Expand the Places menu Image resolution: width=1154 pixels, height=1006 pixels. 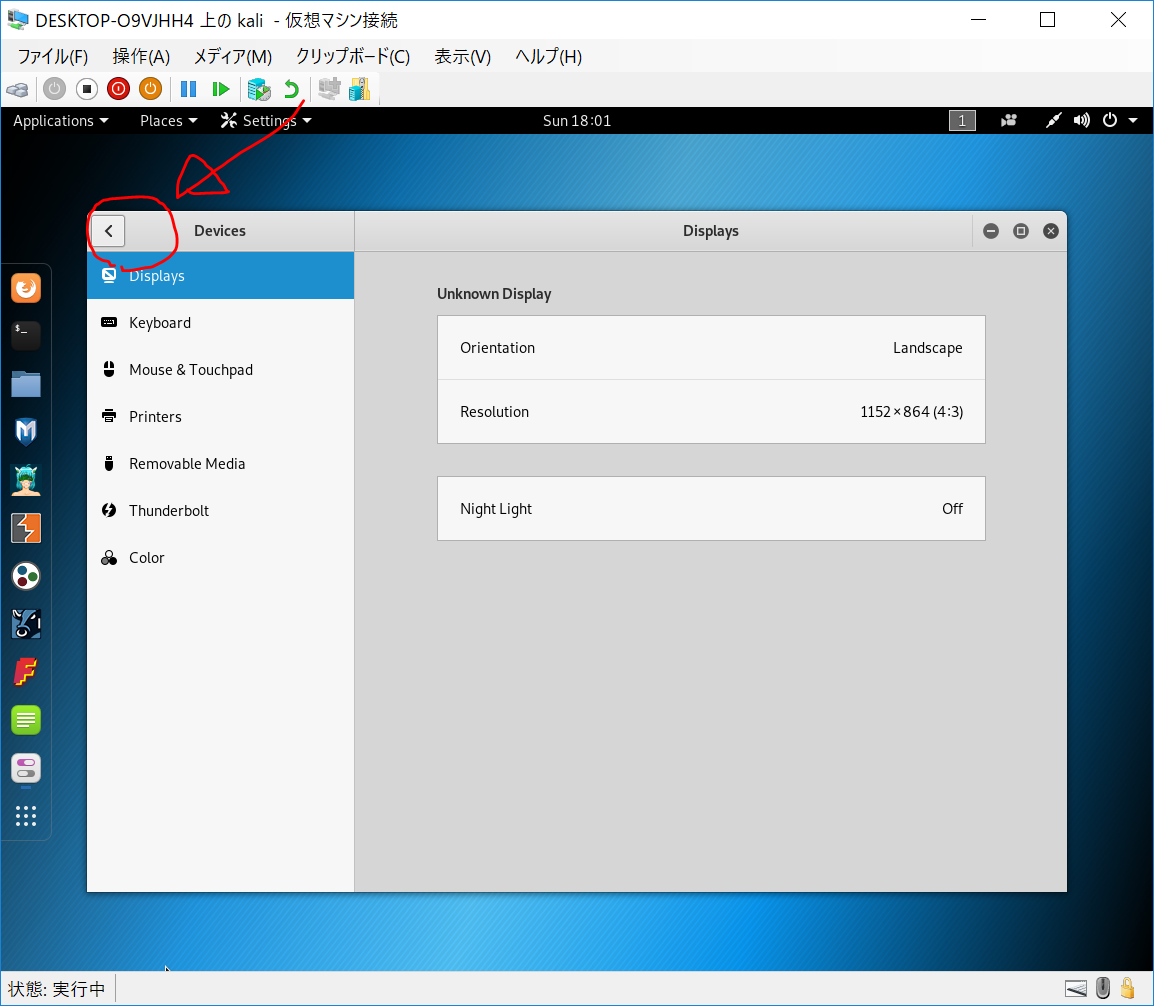tap(168, 121)
